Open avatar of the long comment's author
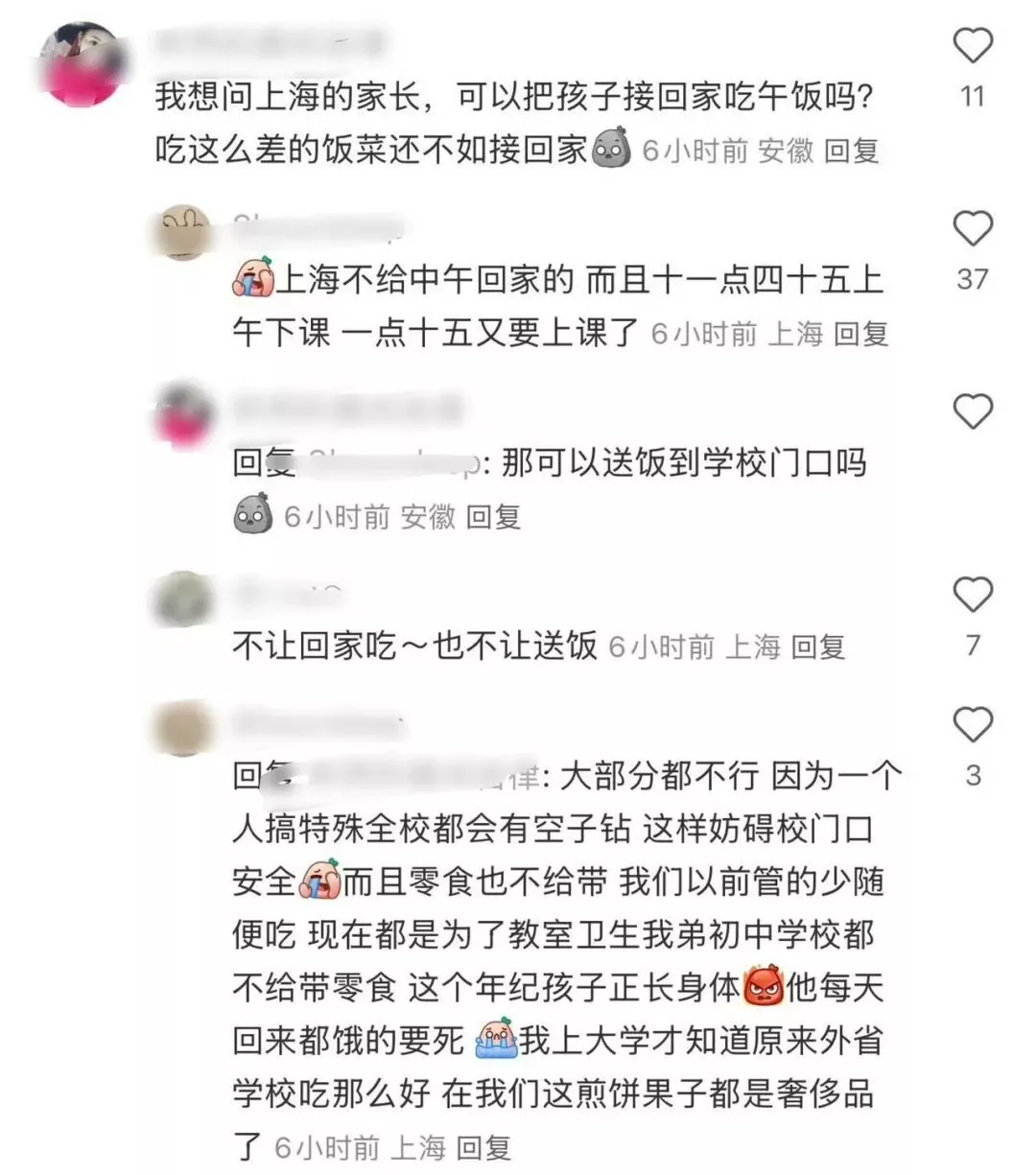Viewport: 1036px width, 1175px height. (x=184, y=728)
